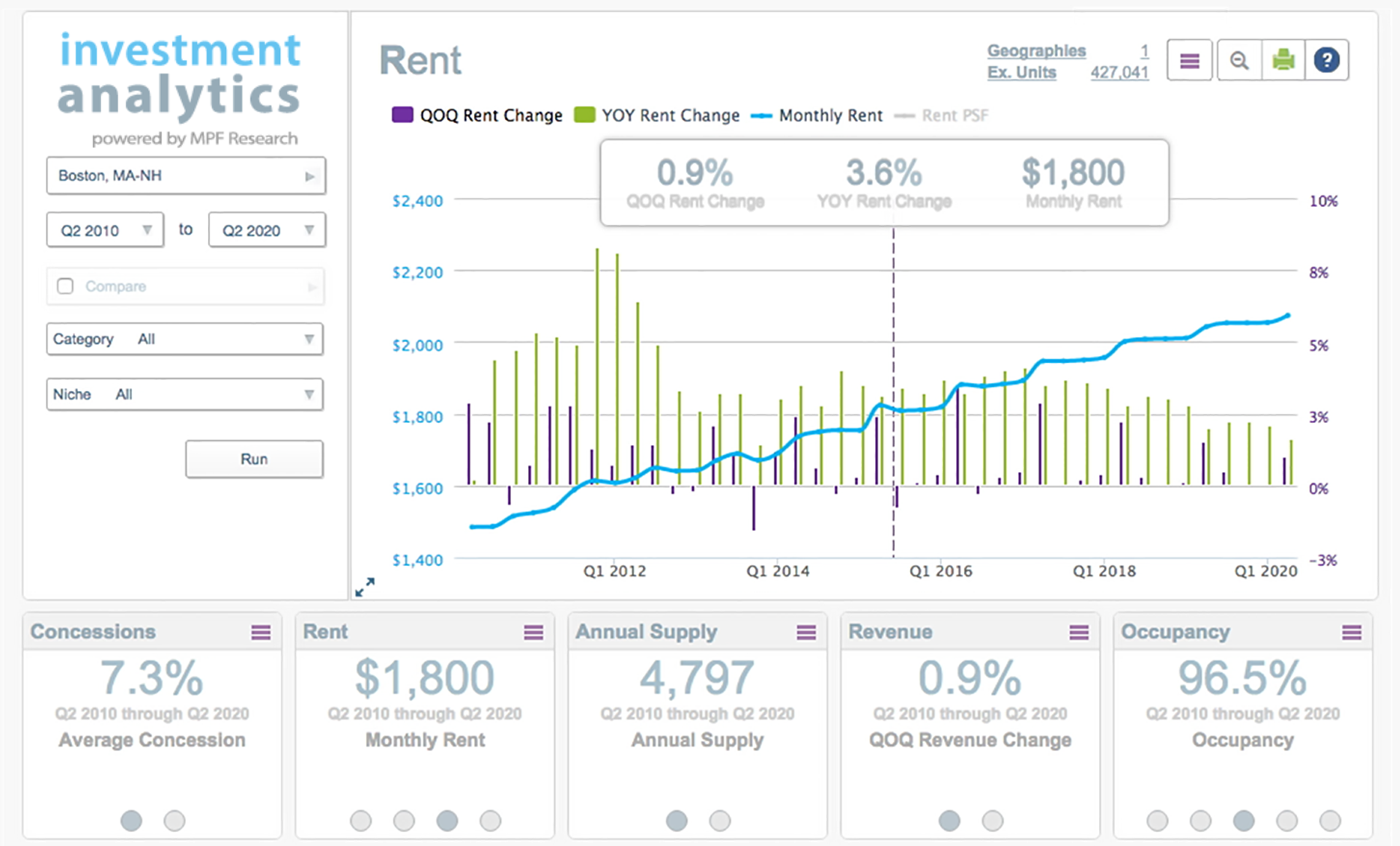
Task: Toggle the purple QOQ Rent Change swatch
Action: (x=402, y=115)
